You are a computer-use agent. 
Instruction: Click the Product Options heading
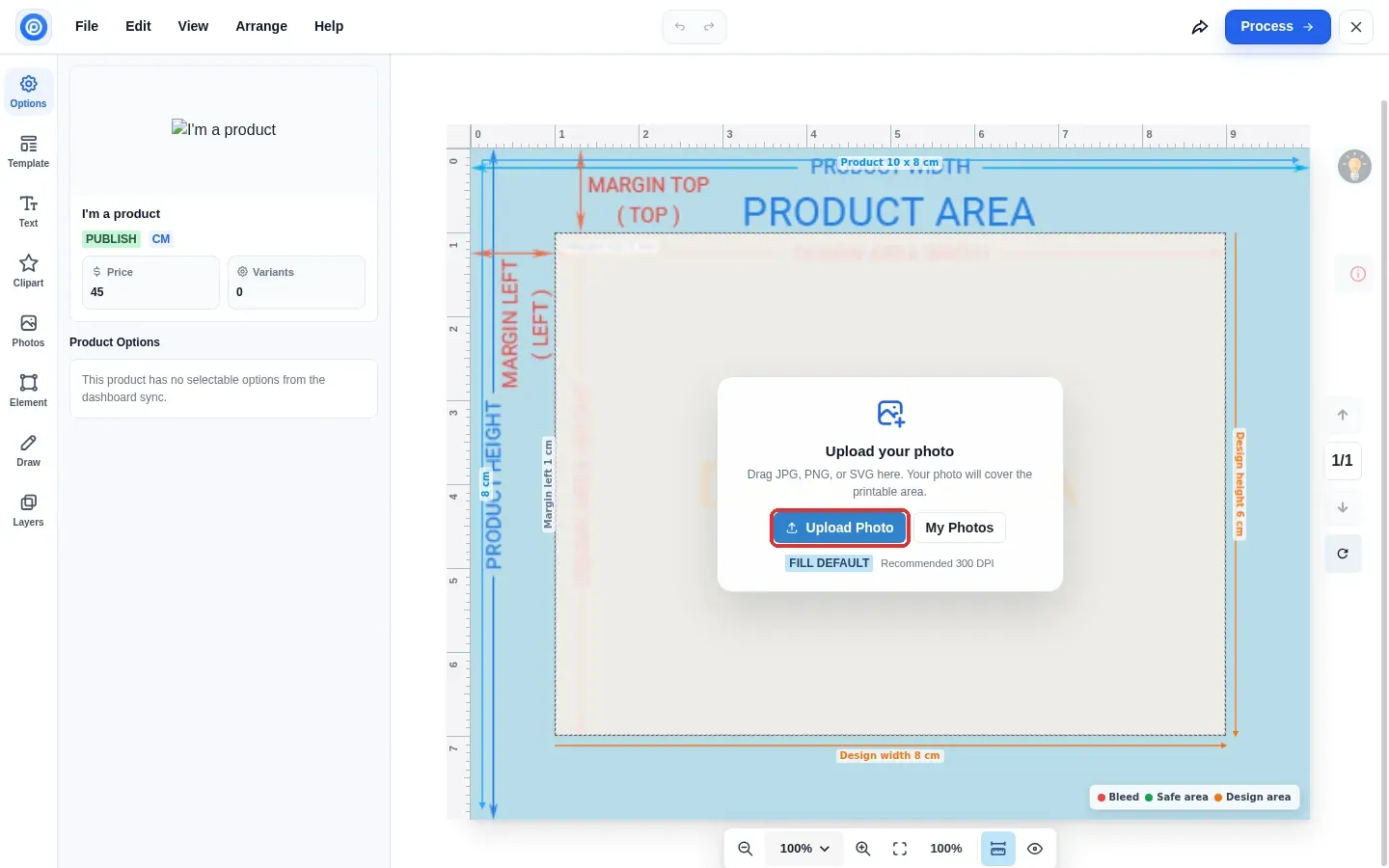pyautogui.click(x=115, y=342)
